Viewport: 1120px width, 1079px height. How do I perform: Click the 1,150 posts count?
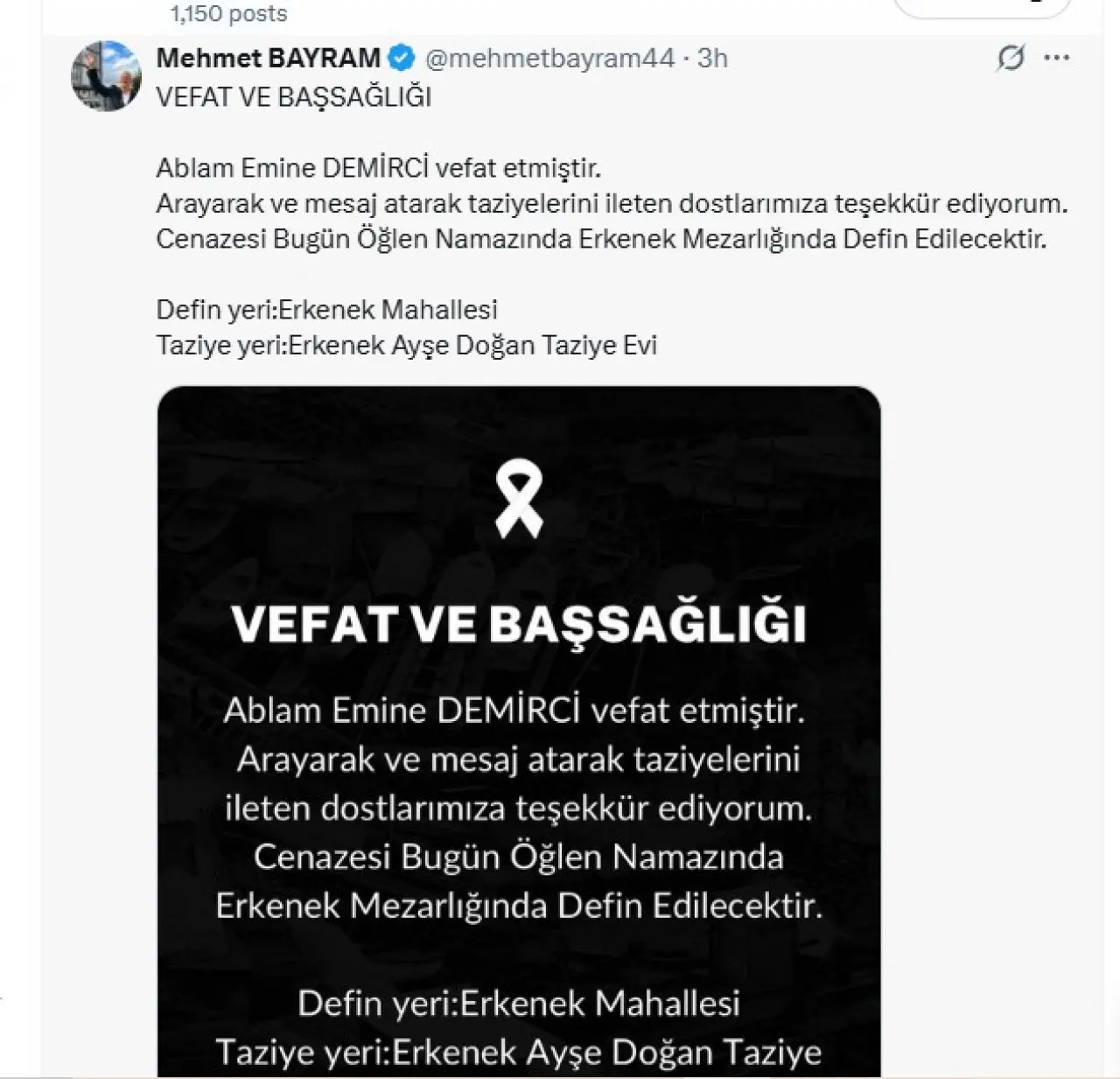(228, 13)
